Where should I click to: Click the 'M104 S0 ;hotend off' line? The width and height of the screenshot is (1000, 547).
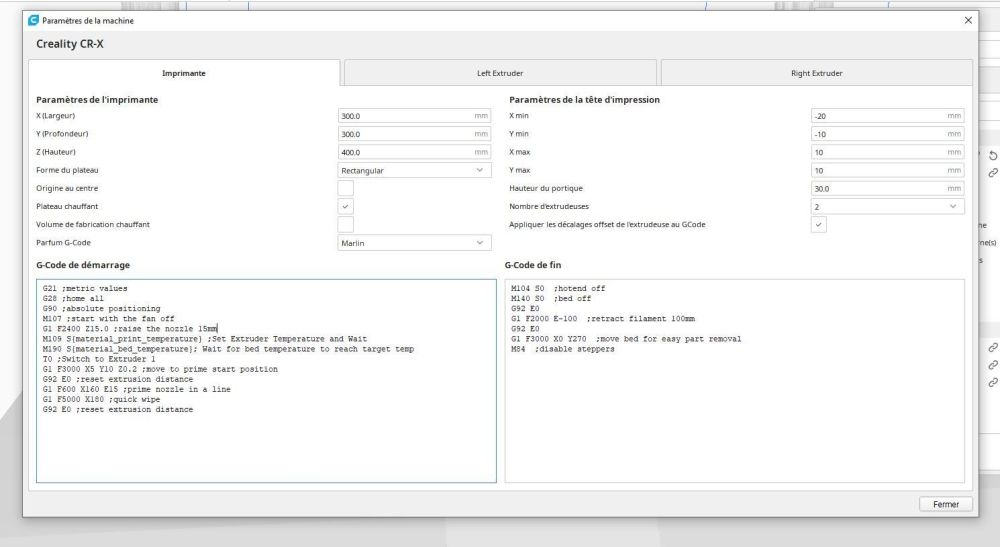coord(558,288)
